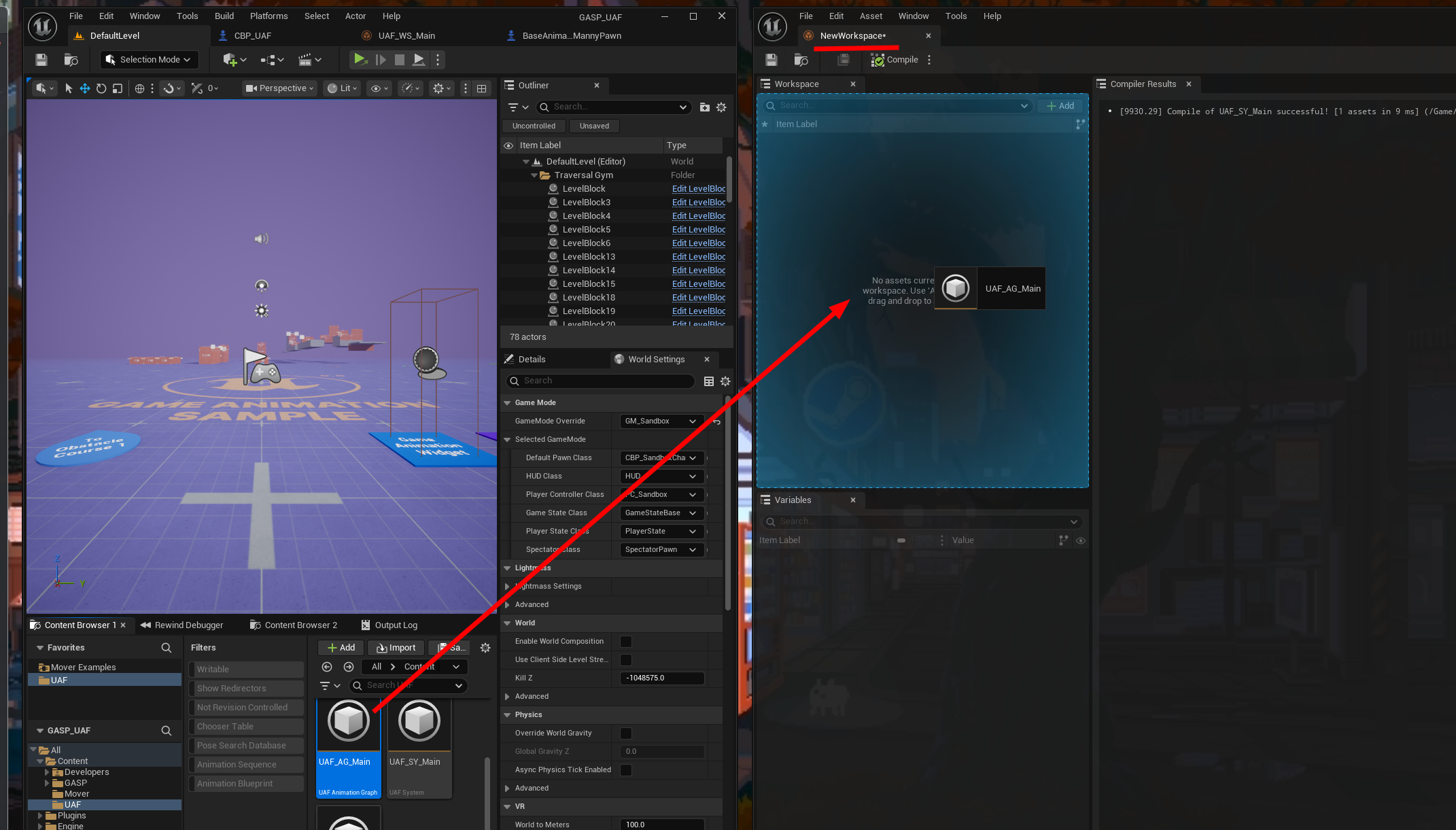Toggle world coordinate globe icon in viewport
Screen dimensions: 1456x830
(139, 88)
